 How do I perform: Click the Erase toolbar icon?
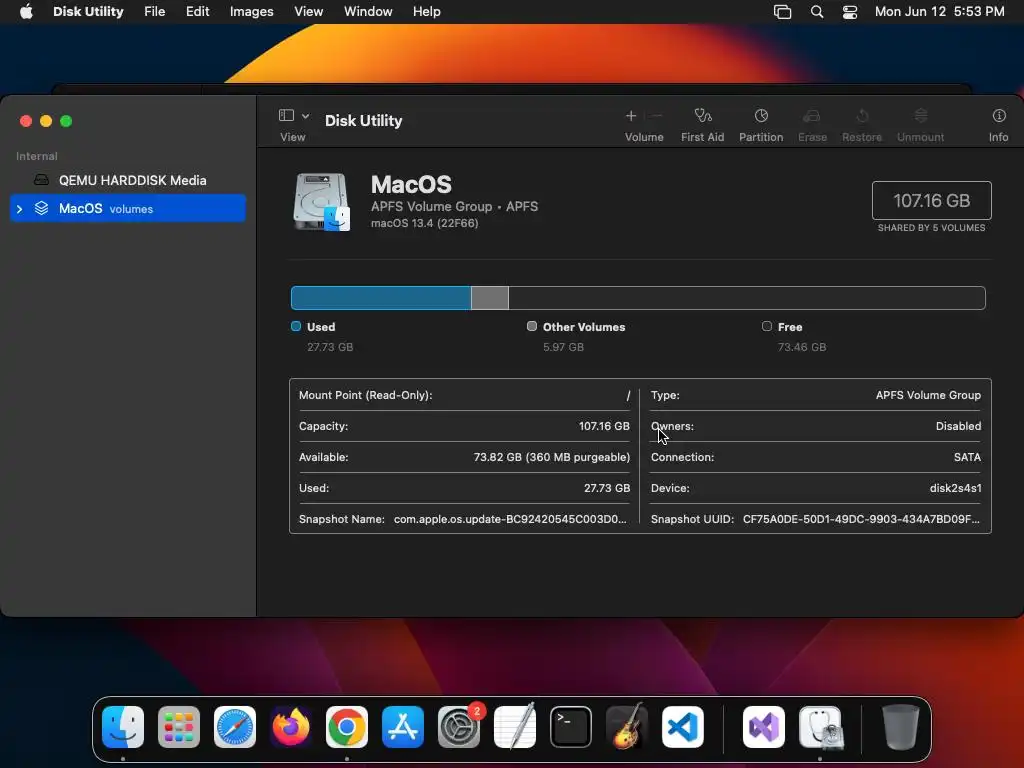click(812, 116)
